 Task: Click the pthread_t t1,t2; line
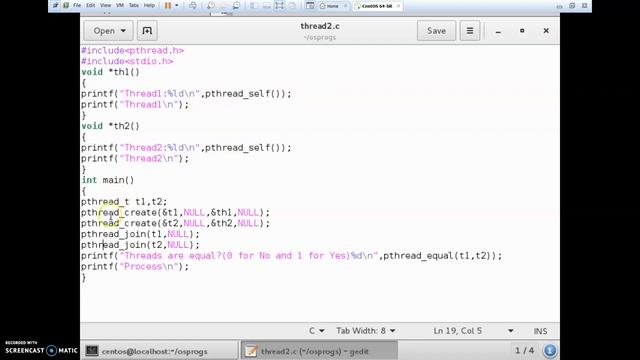(x=124, y=202)
